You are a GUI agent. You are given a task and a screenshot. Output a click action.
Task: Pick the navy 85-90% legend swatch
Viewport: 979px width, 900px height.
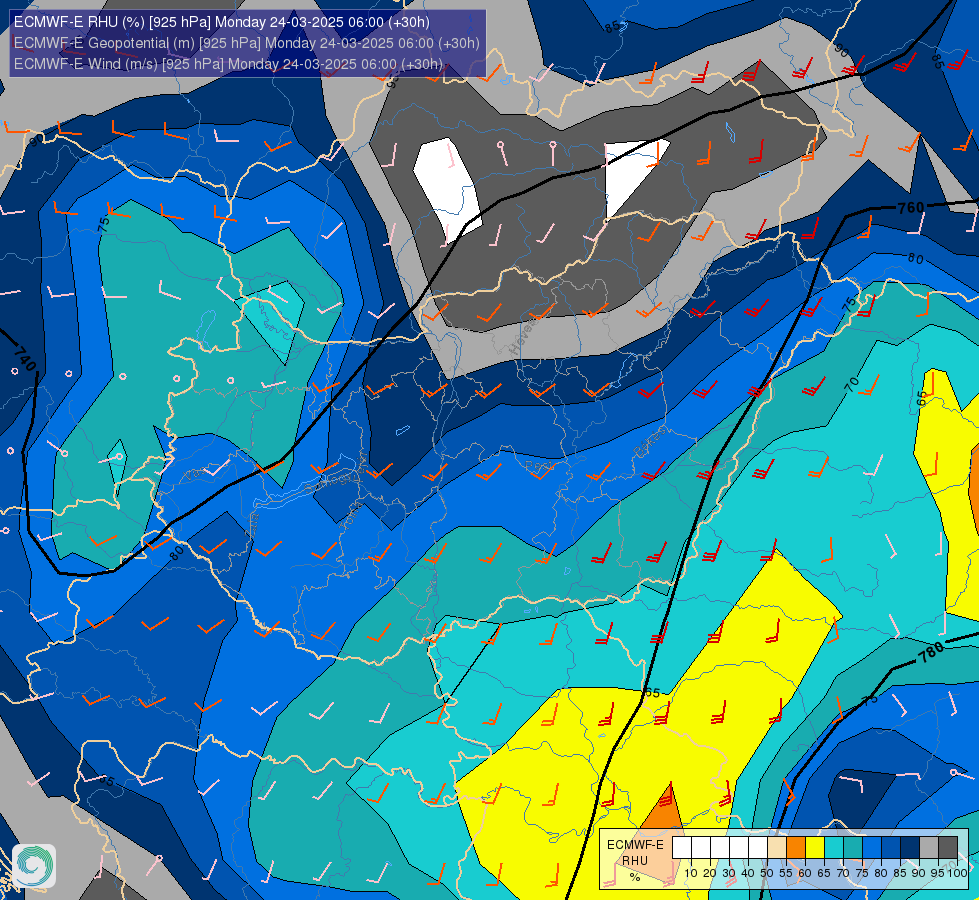pos(910,848)
